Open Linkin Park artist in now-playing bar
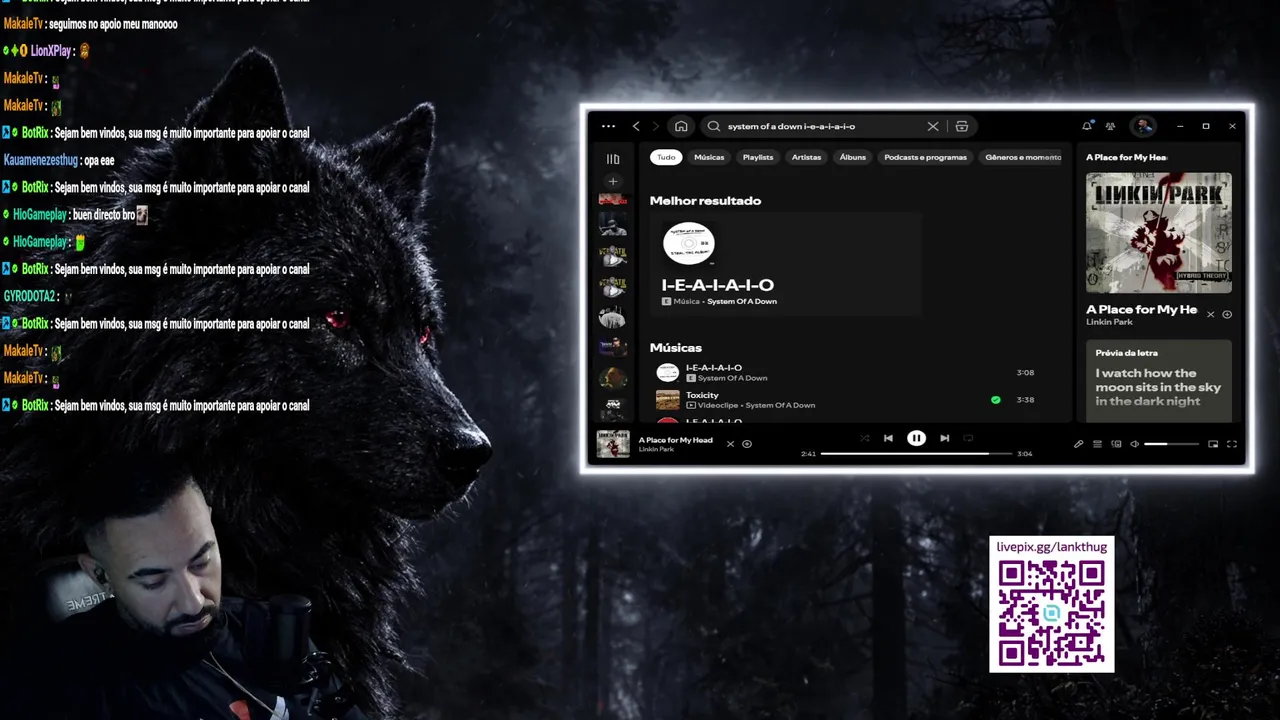The height and width of the screenshot is (720, 1280). [x=656, y=450]
